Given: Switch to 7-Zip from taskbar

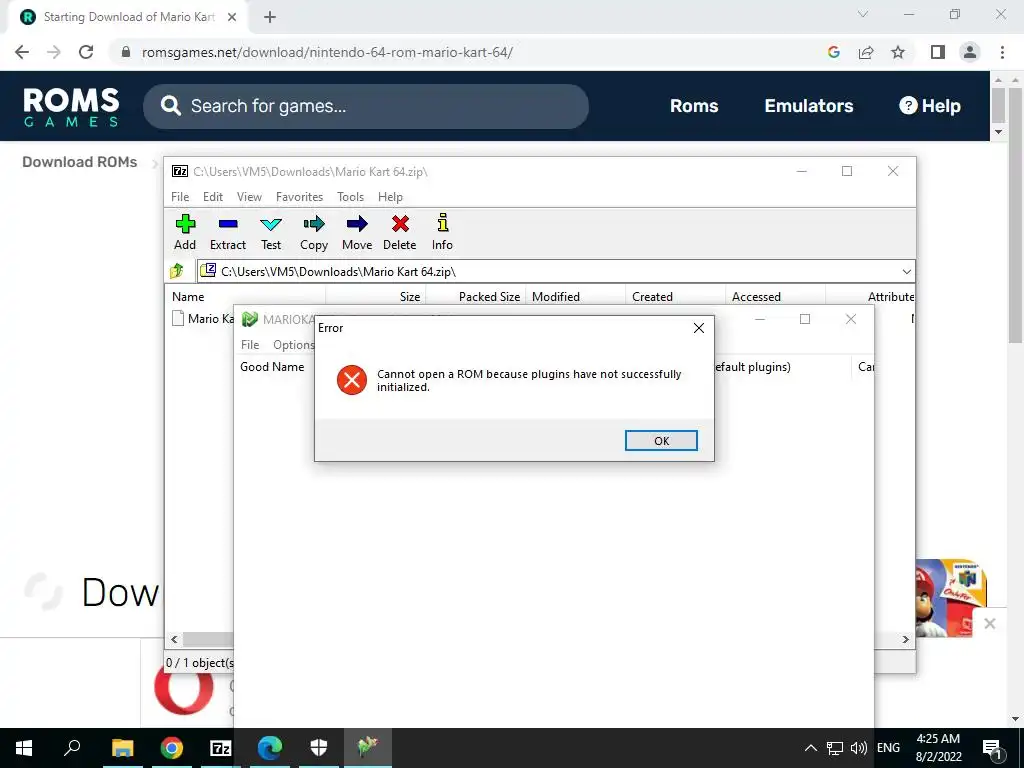Looking at the screenshot, I should pos(221,747).
